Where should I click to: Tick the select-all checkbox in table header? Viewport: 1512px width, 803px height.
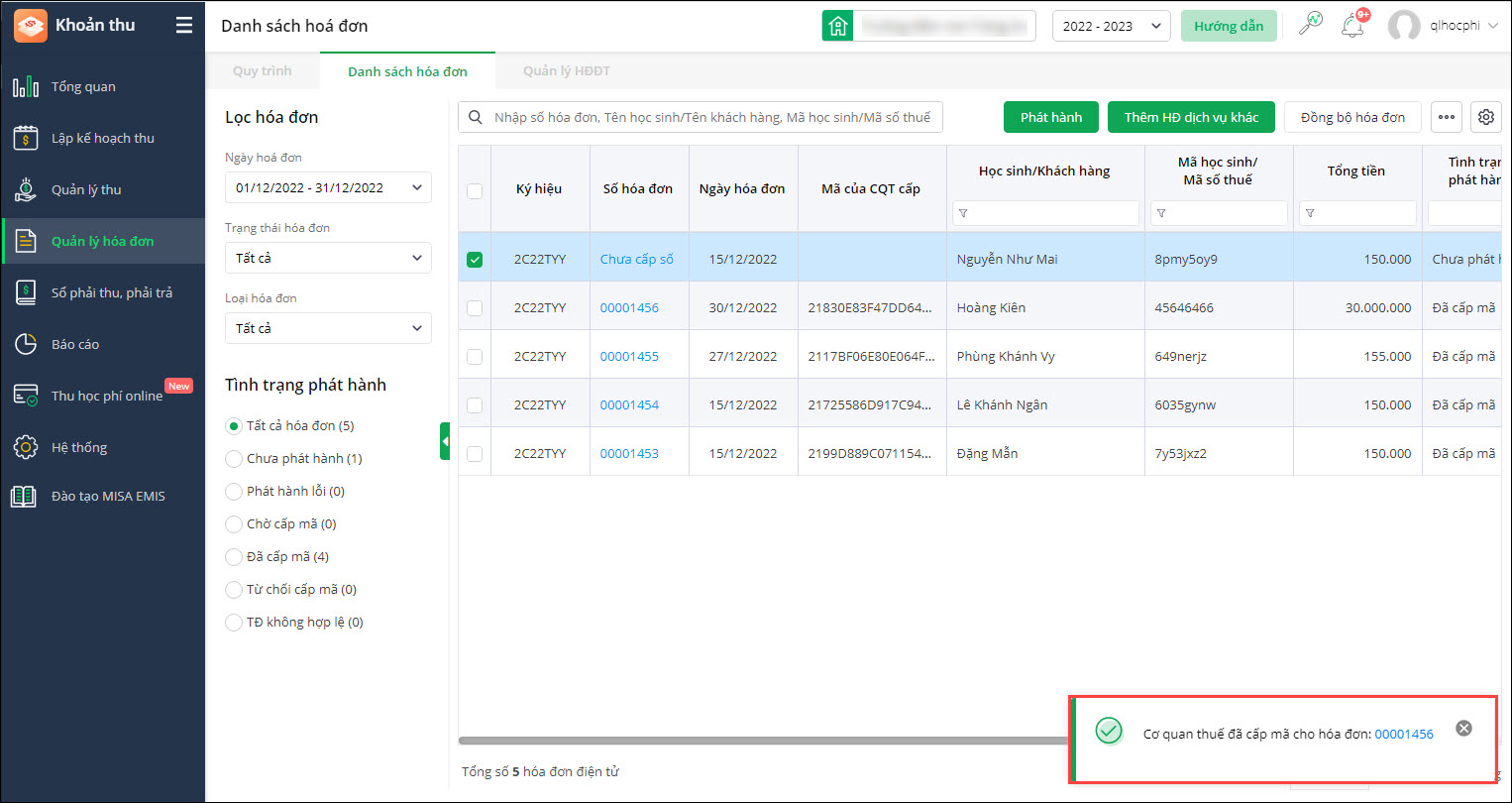(475, 190)
